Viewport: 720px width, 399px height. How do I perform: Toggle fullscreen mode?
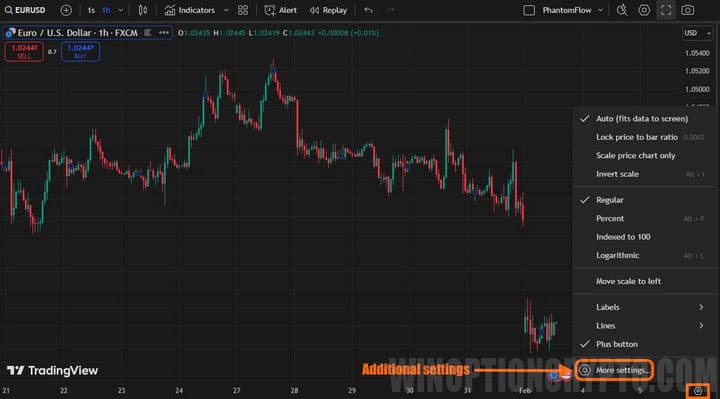[x=666, y=10]
